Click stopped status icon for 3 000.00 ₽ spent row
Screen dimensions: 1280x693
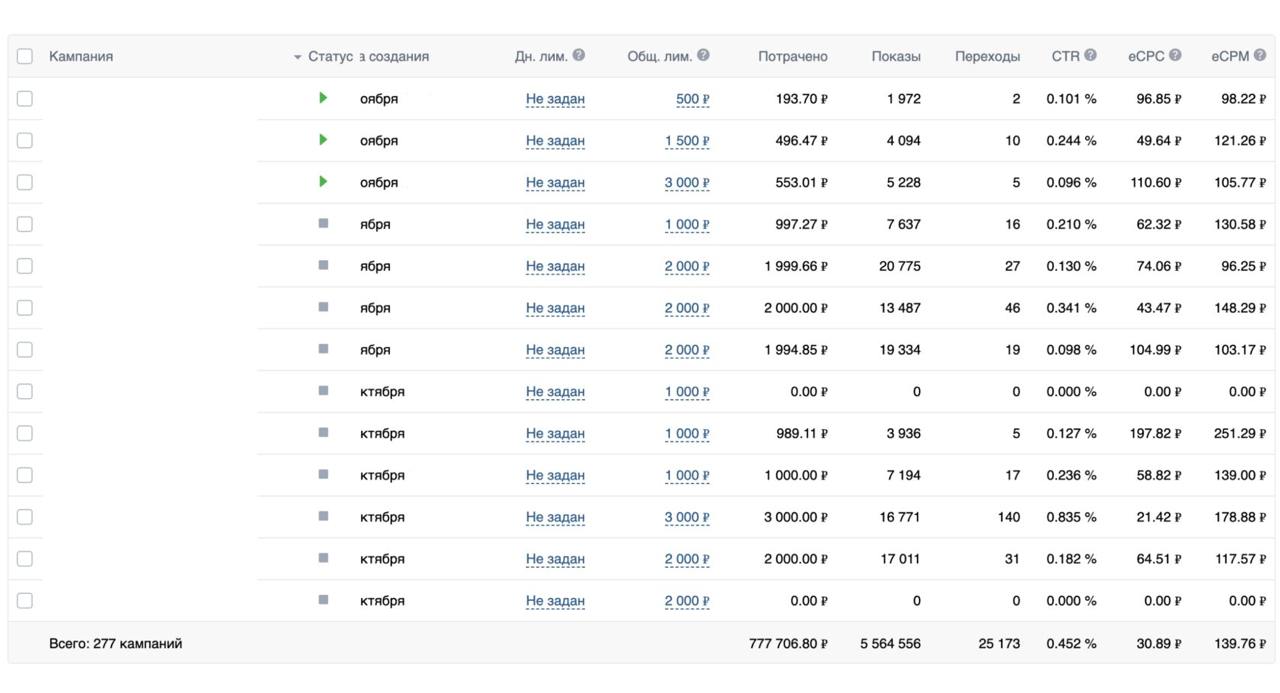[x=323, y=517]
